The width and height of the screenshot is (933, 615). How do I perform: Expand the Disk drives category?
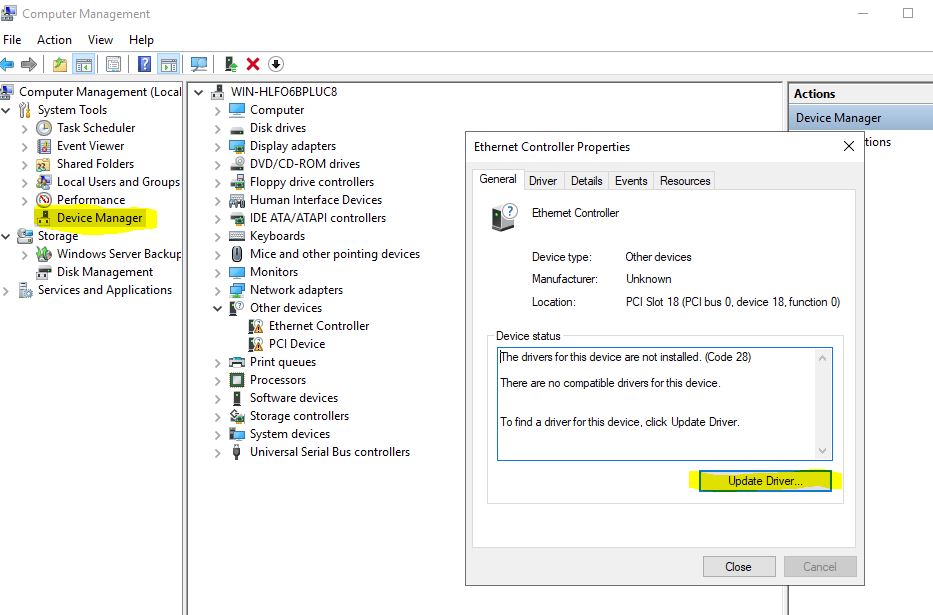[x=218, y=128]
